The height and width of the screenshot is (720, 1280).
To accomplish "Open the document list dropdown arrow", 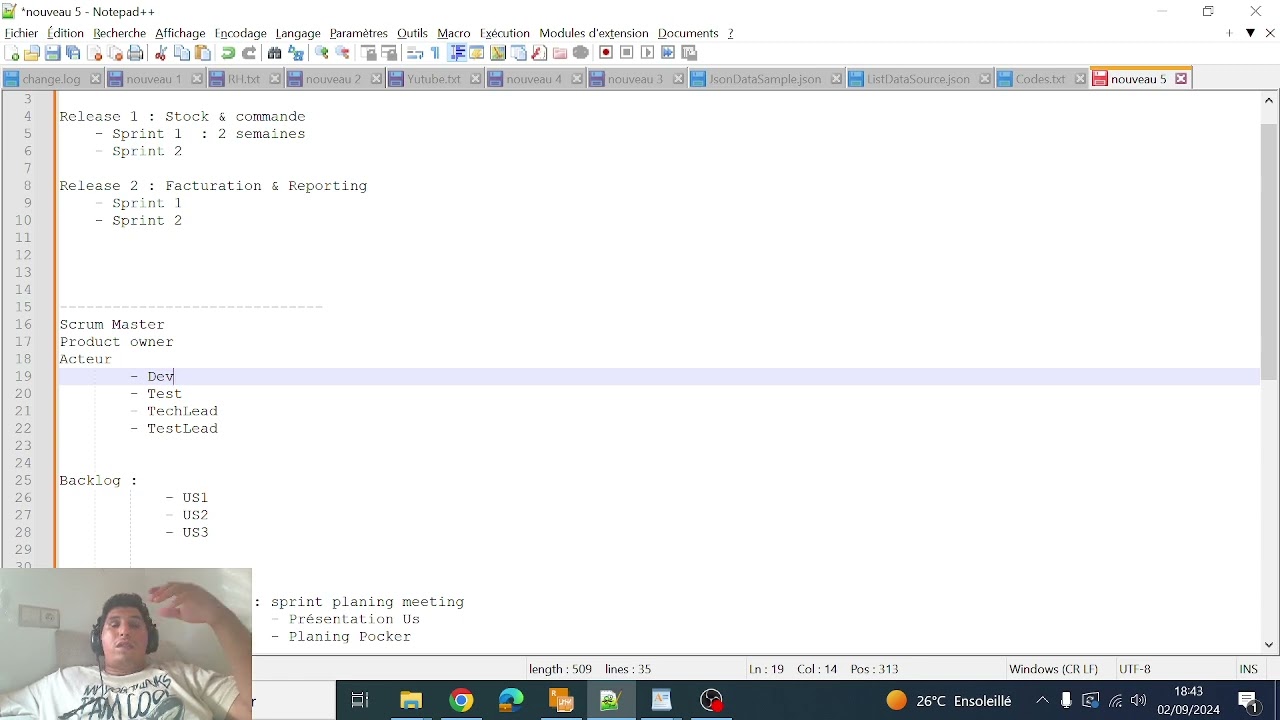I will pyautogui.click(x=1250, y=33).
